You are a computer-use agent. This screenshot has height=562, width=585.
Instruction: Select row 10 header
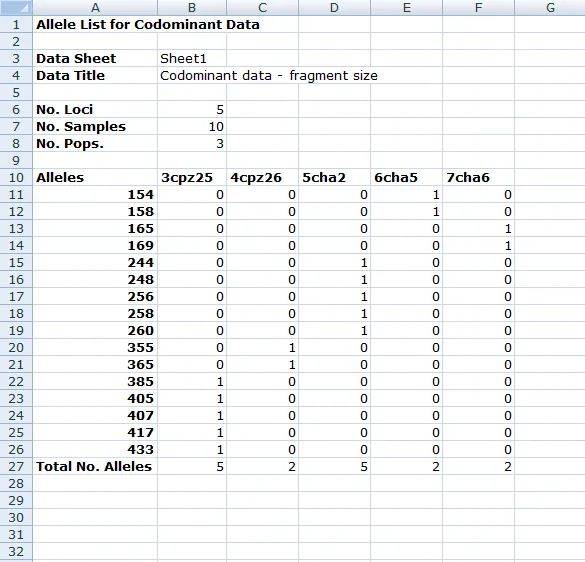(16, 178)
